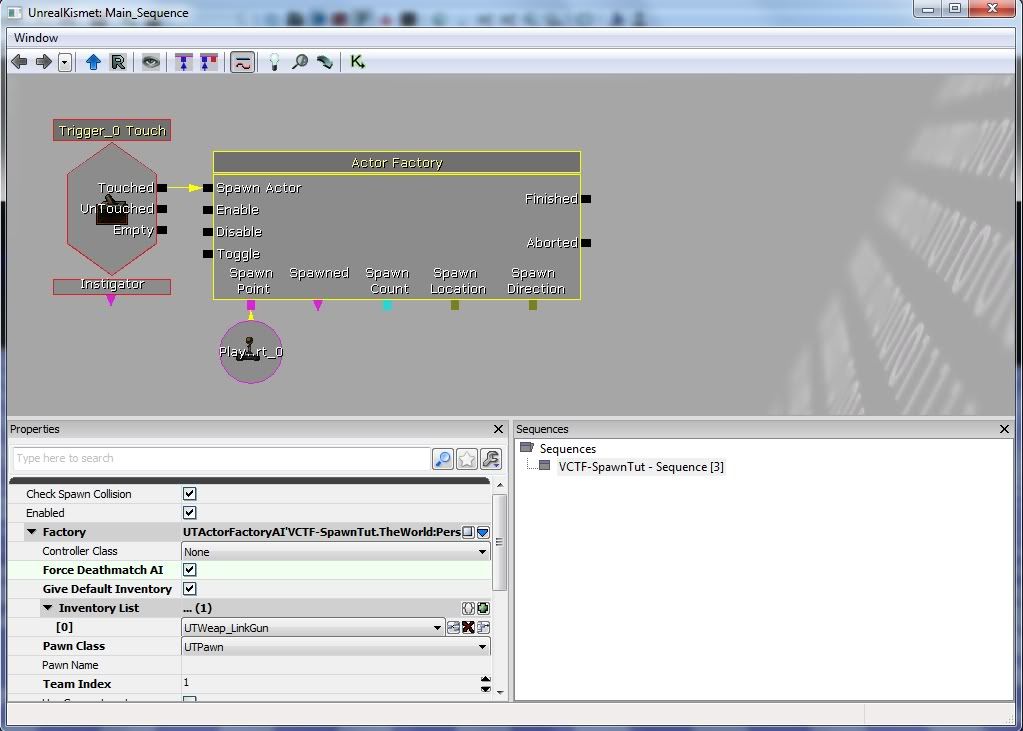Click the empty Inventory List array icon

pyautogui.click(x=468, y=608)
